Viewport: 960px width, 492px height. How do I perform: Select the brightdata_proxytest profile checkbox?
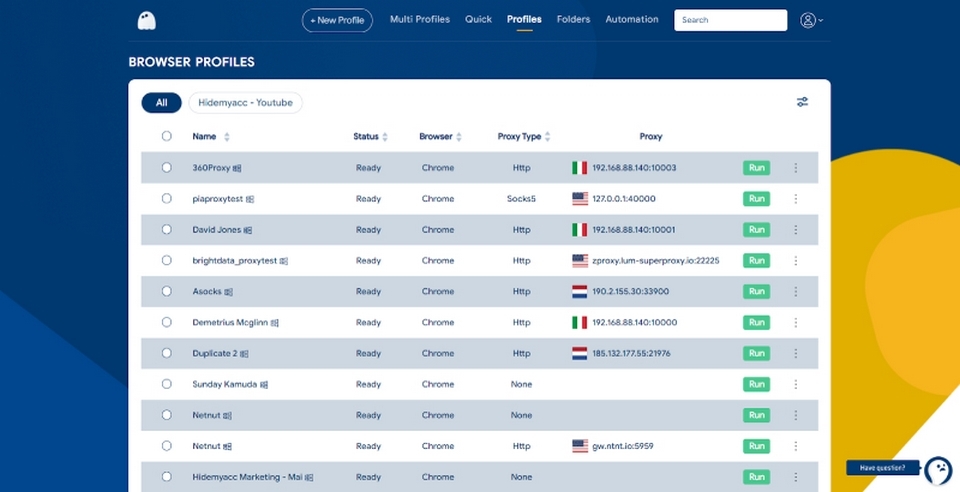pyautogui.click(x=167, y=260)
